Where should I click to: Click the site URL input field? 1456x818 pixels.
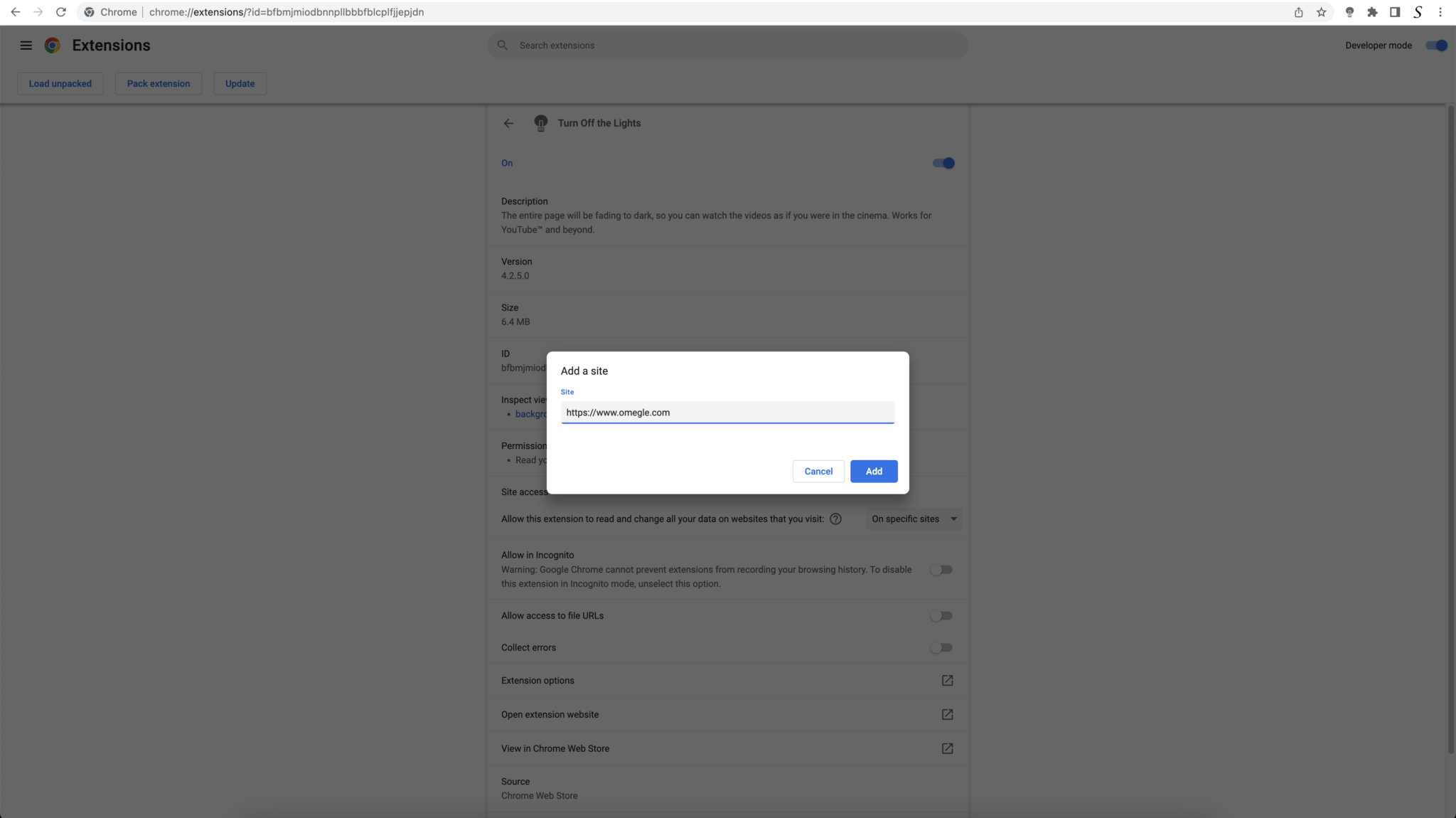pyautogui.click(x=727, y=413)
